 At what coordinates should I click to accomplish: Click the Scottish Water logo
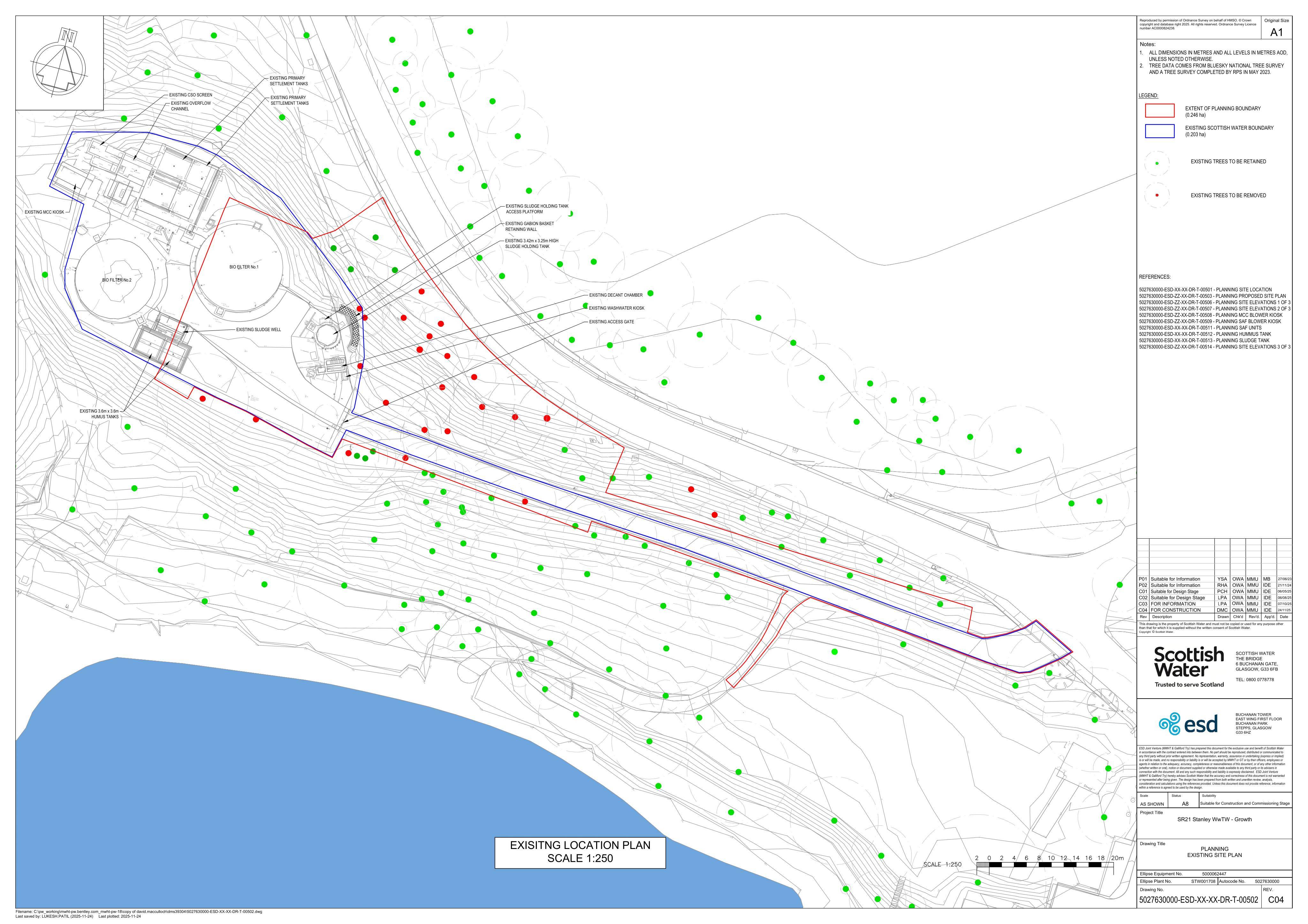tap(1188, 667)
